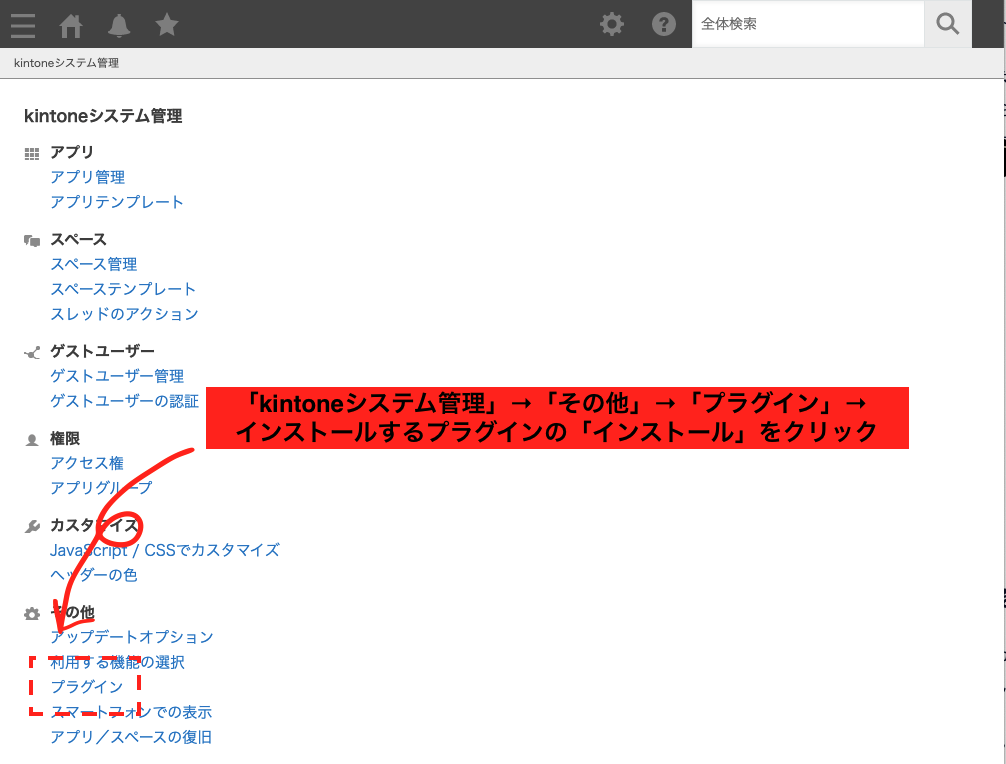Viewport: 1006px width, 764px height.
Task: Click the kintoneシステム管理 page heading
Action: click(x=103, y=116)
